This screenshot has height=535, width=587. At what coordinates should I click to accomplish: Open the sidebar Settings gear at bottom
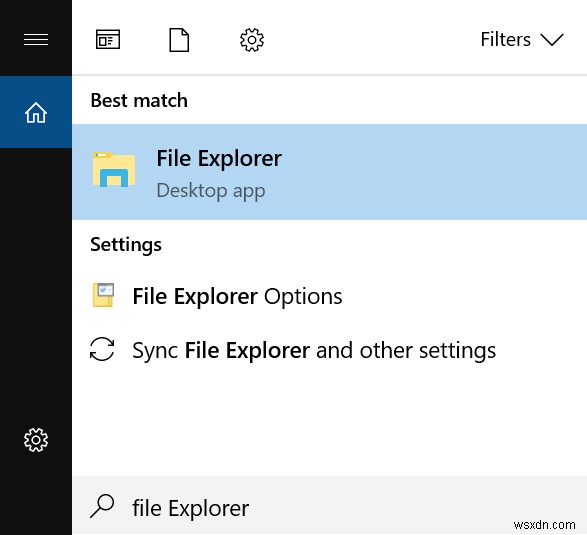[x=36, y=440]
